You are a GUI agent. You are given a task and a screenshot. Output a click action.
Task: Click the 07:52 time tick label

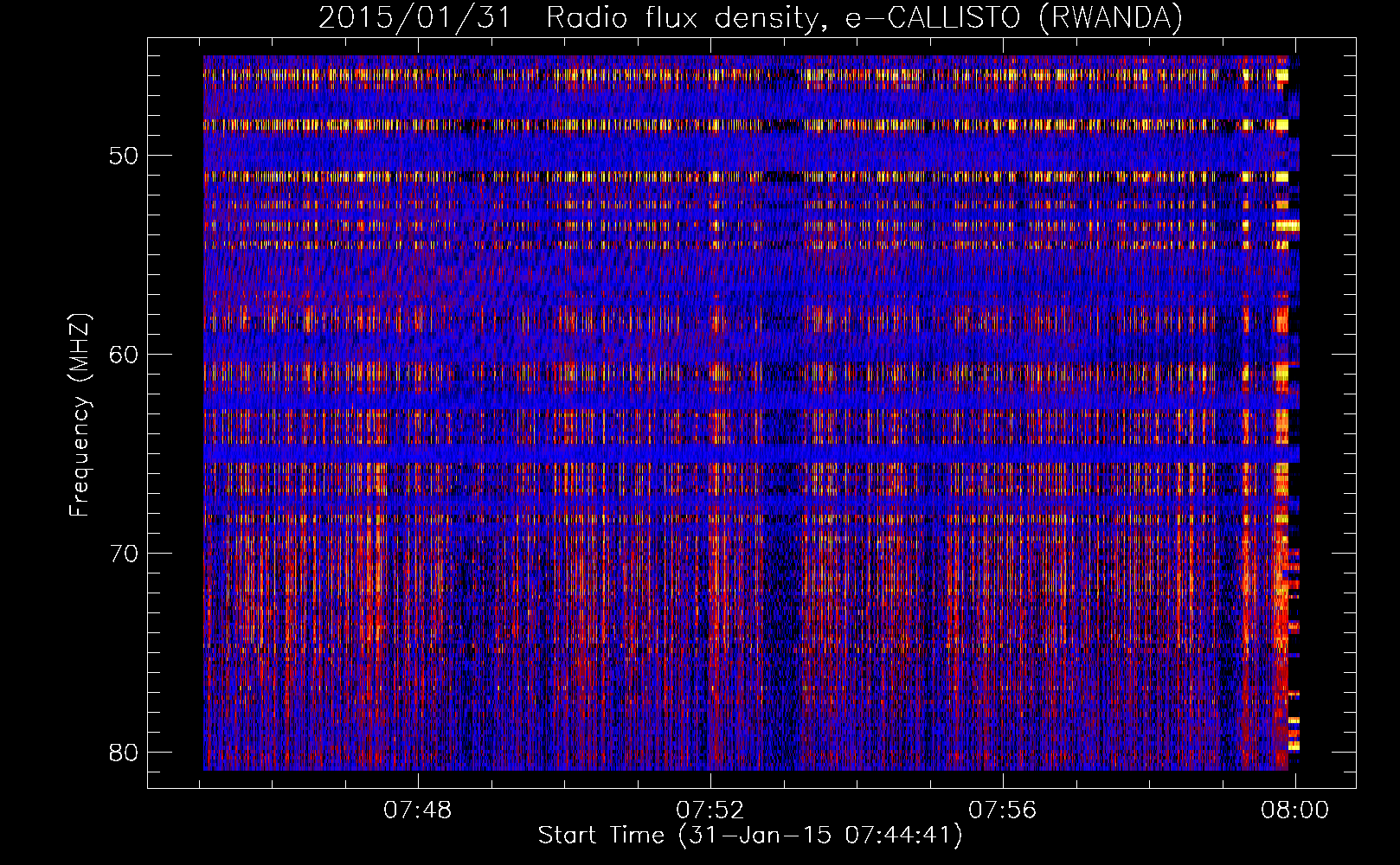click(x=710, y=811)
